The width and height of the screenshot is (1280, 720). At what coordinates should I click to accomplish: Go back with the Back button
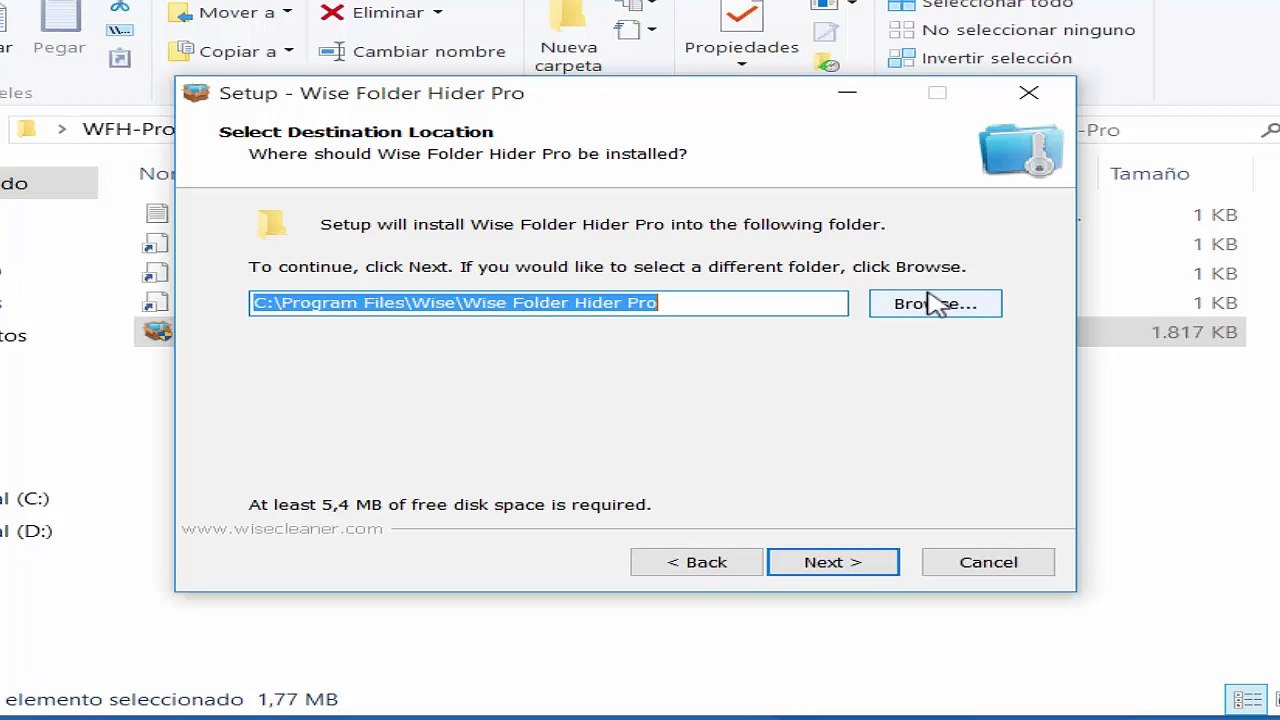click(697, 562)
